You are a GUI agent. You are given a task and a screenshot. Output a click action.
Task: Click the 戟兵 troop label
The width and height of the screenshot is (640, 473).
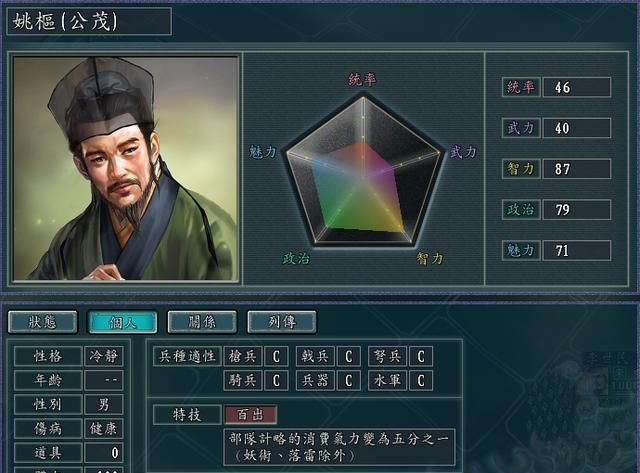[x=315, y=356]
